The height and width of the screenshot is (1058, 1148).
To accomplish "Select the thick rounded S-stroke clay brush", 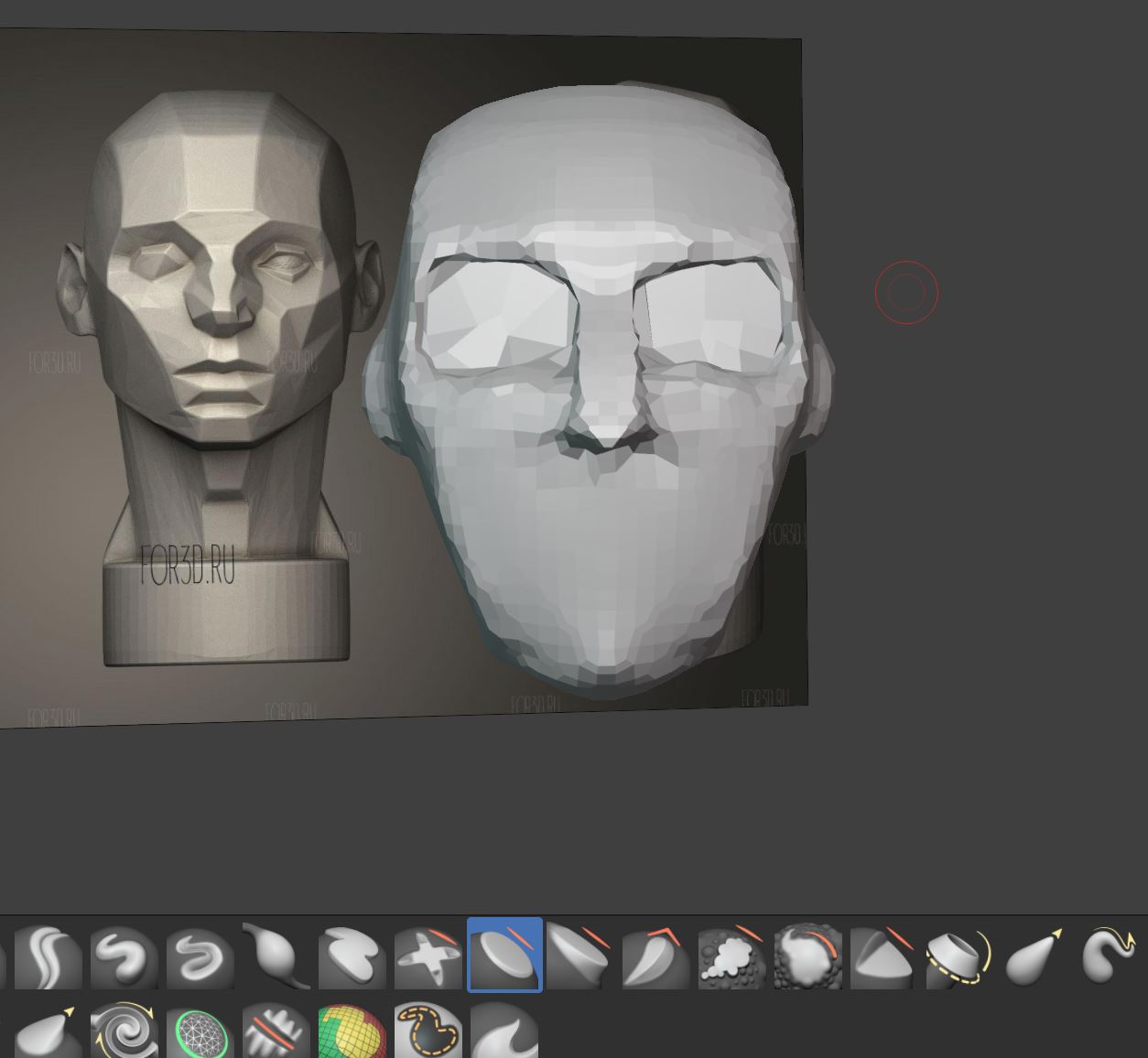I will (124, 956).
